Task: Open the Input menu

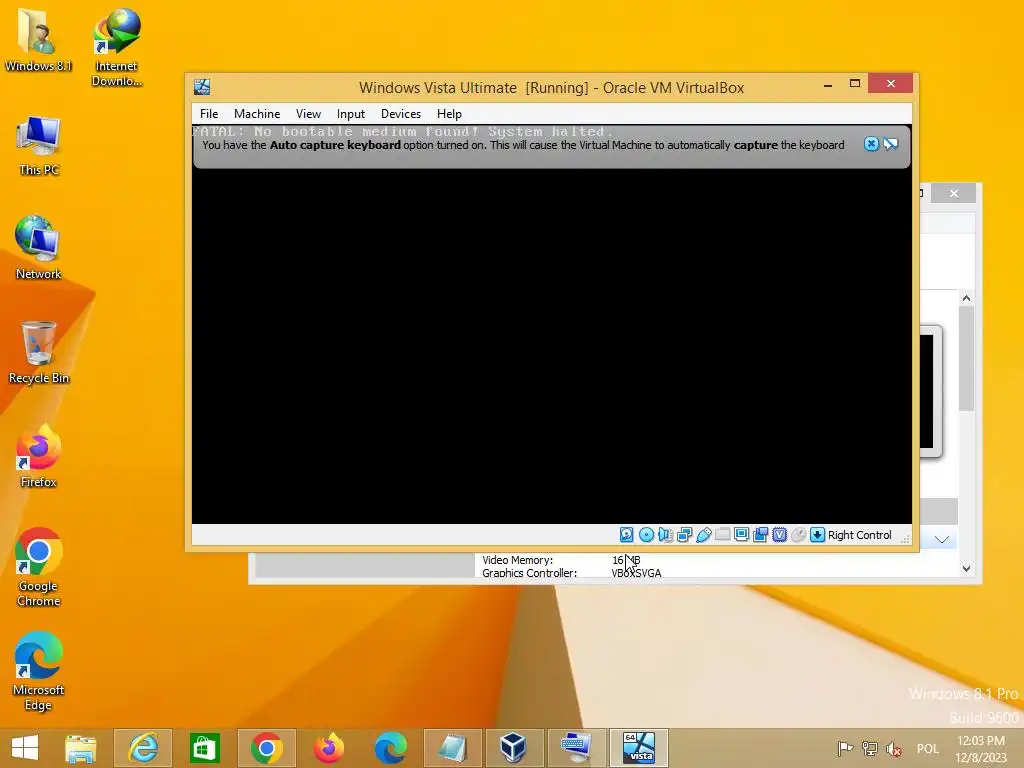Action: (x=351, y=114)
